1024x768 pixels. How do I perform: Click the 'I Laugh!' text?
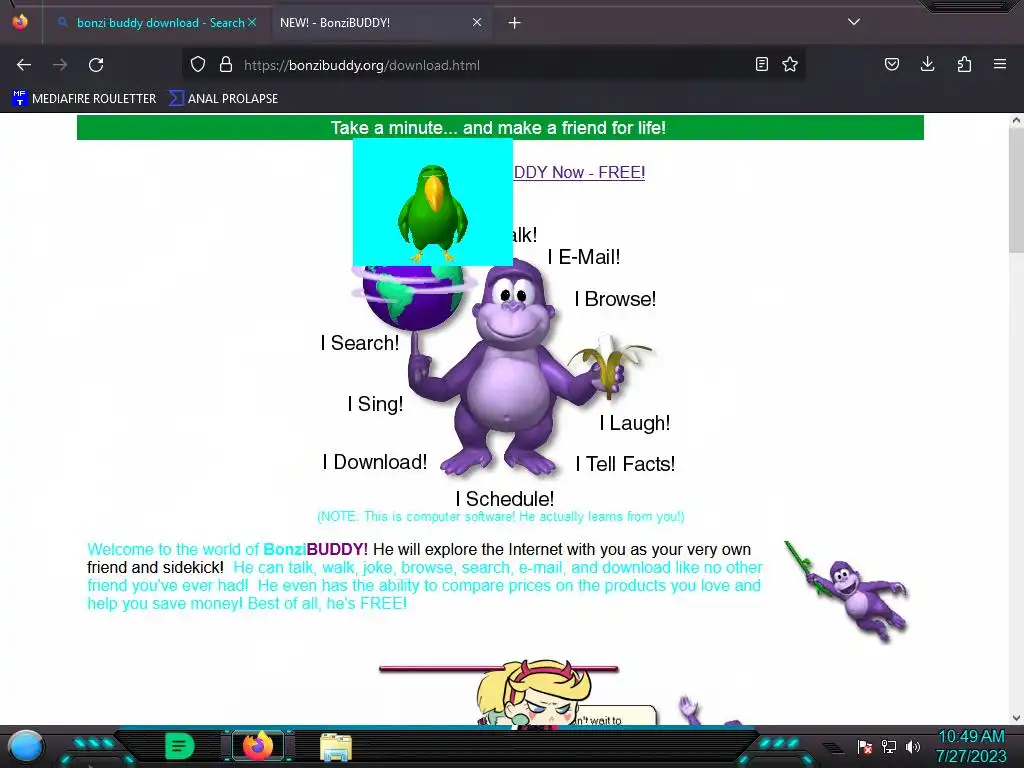635,423
